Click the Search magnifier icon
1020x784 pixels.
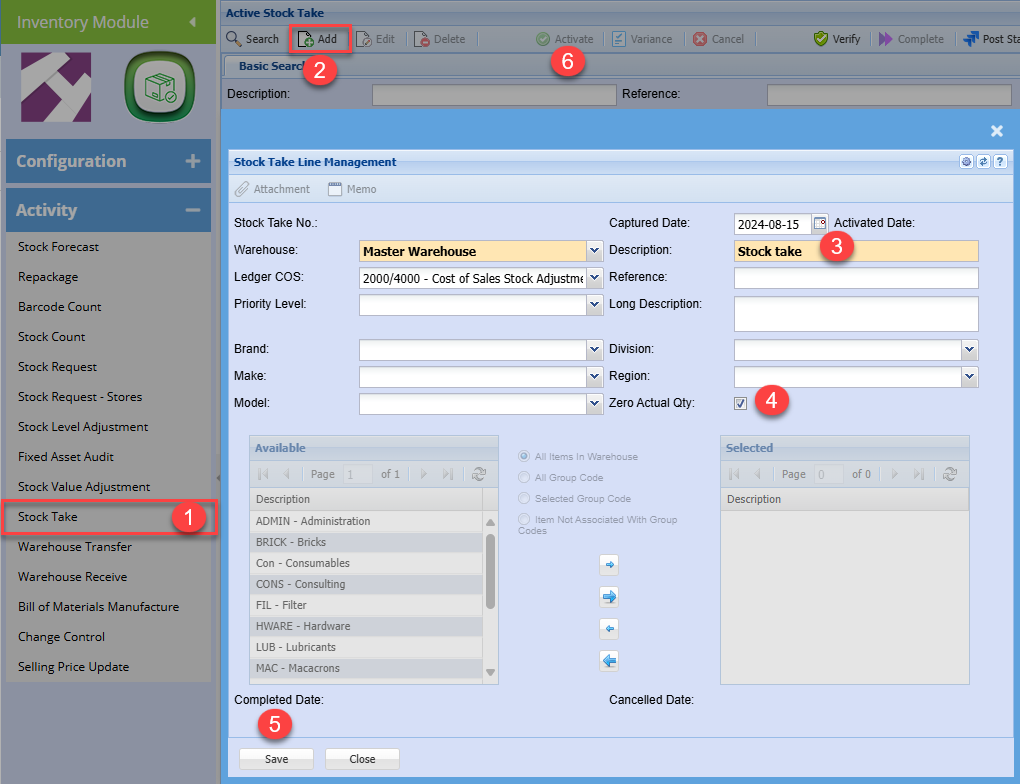(x=234, y=39)
